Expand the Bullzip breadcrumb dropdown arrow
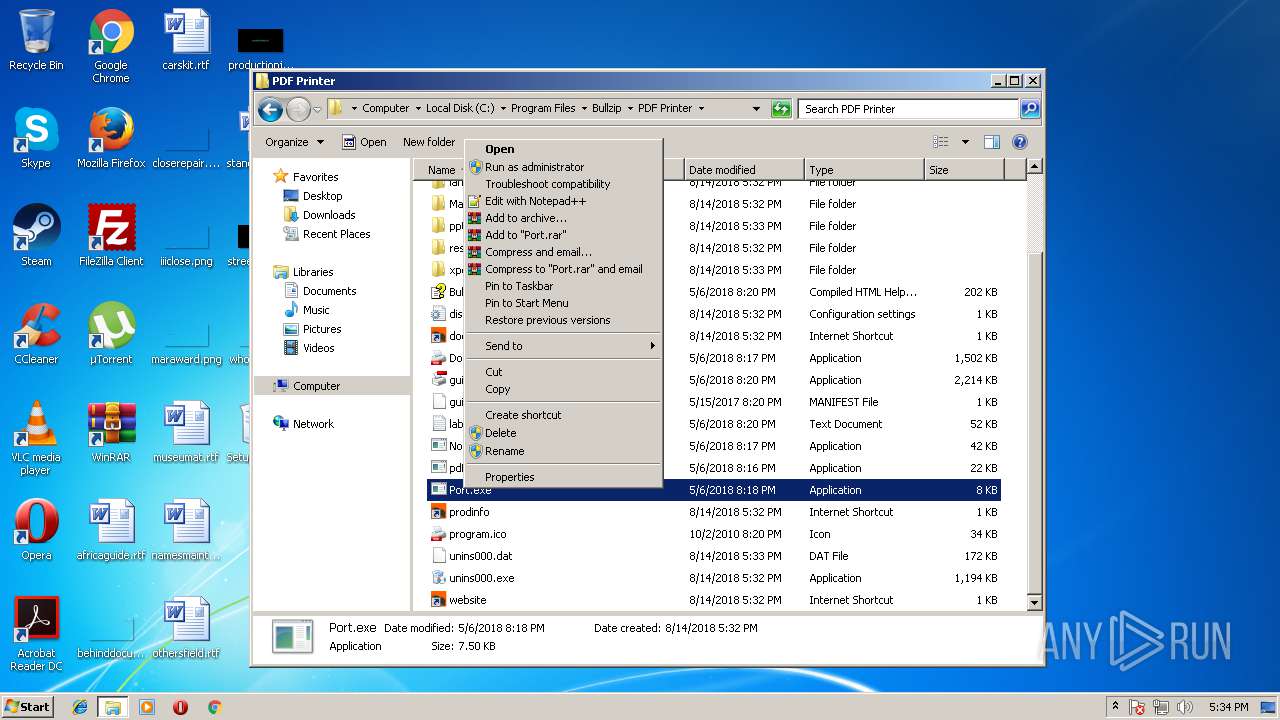 (x=630, y=109)
